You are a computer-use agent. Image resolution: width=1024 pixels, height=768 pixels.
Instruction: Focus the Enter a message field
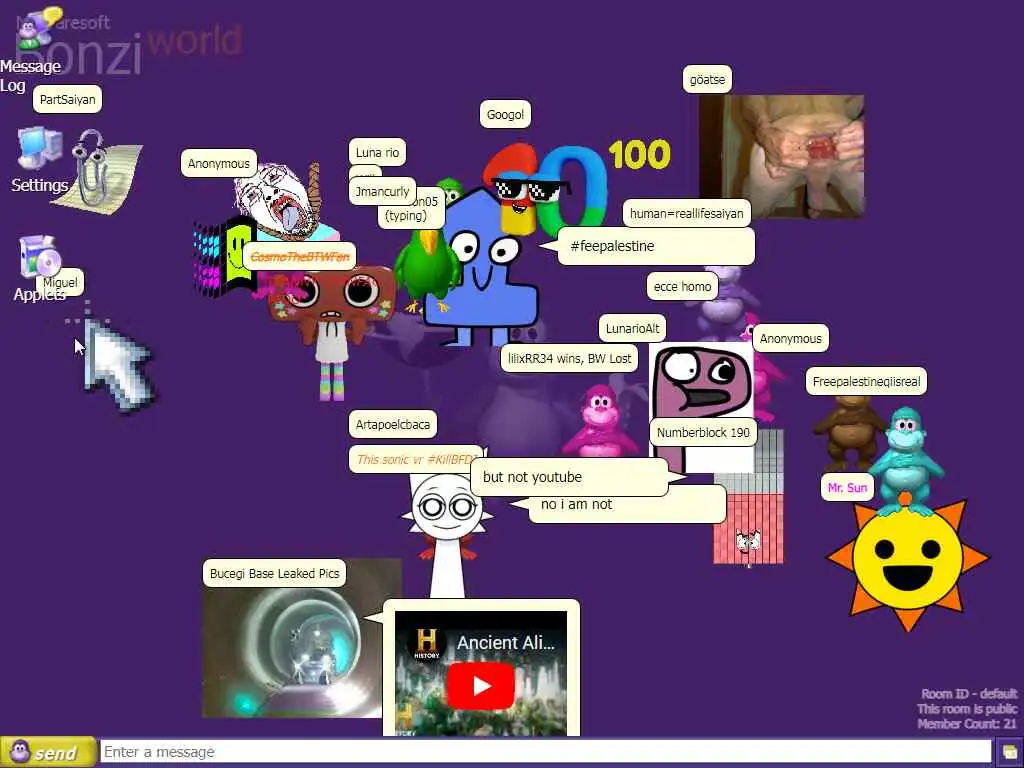coord(546,752)
